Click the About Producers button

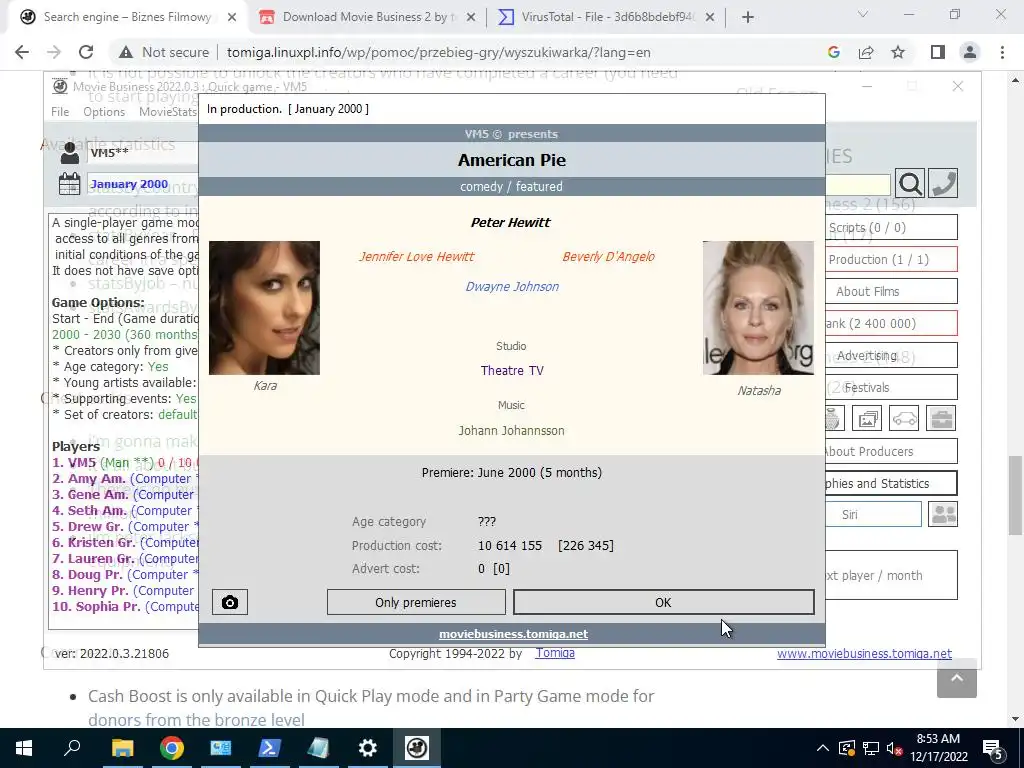point(891,451)
